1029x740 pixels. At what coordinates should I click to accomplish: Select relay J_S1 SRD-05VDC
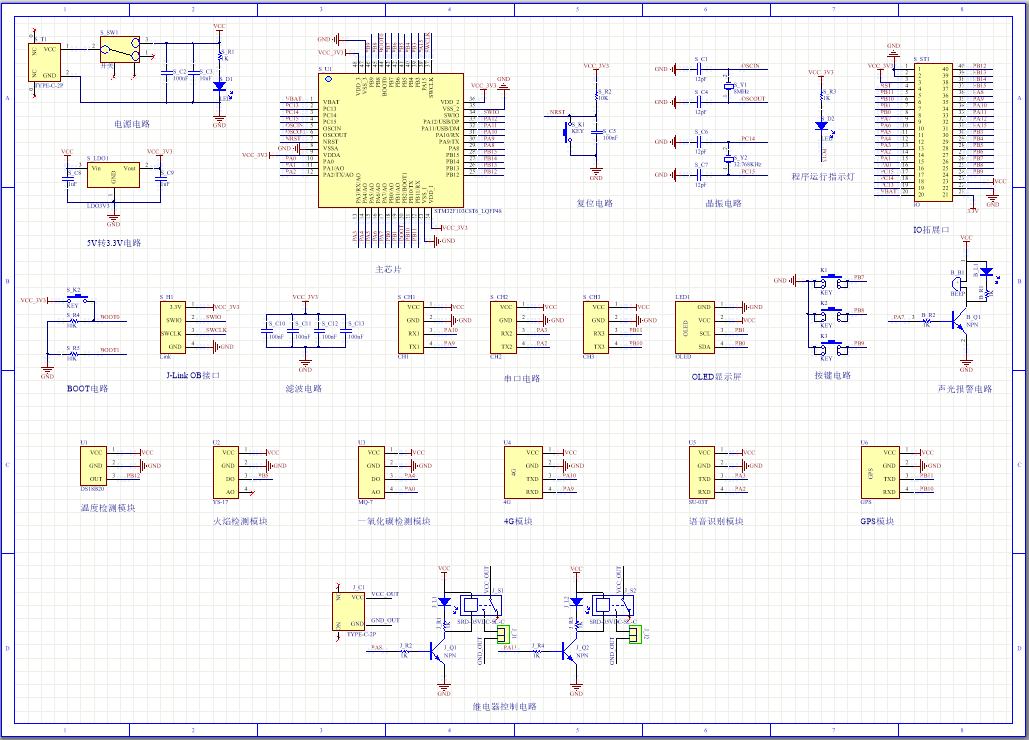coord(481,607)
